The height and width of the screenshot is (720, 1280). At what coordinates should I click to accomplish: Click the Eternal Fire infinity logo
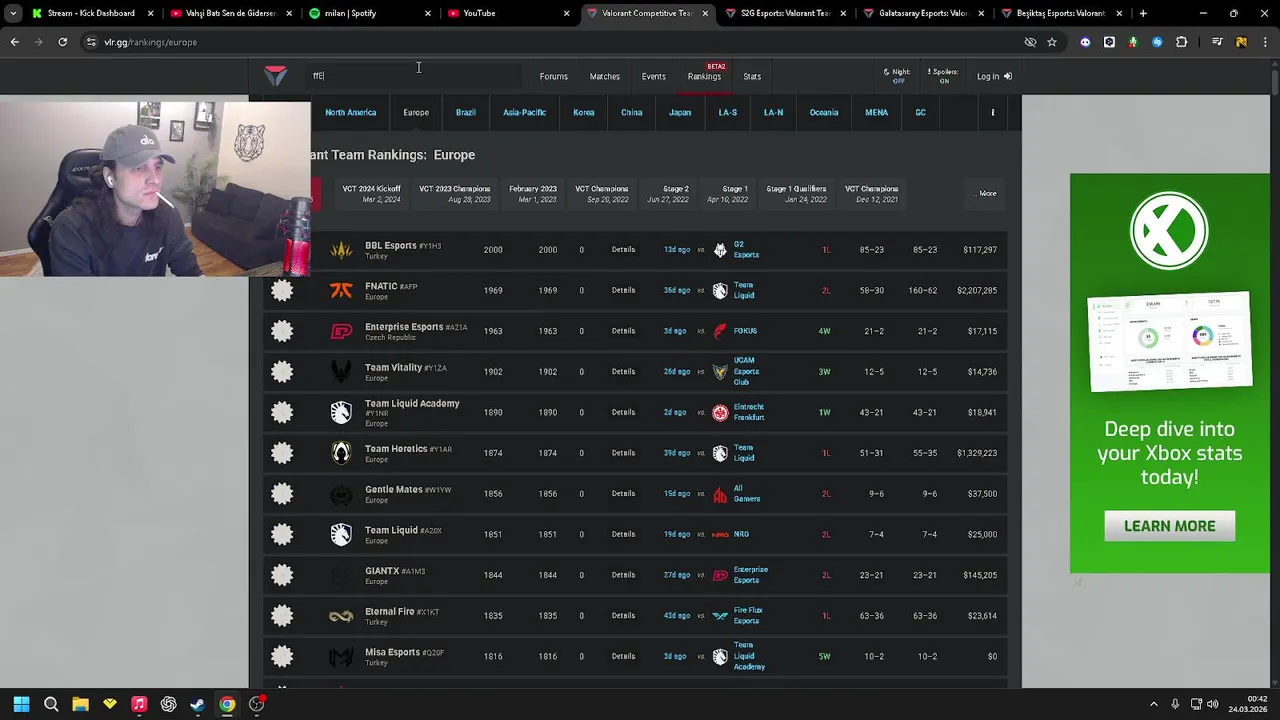click(341, 616)
